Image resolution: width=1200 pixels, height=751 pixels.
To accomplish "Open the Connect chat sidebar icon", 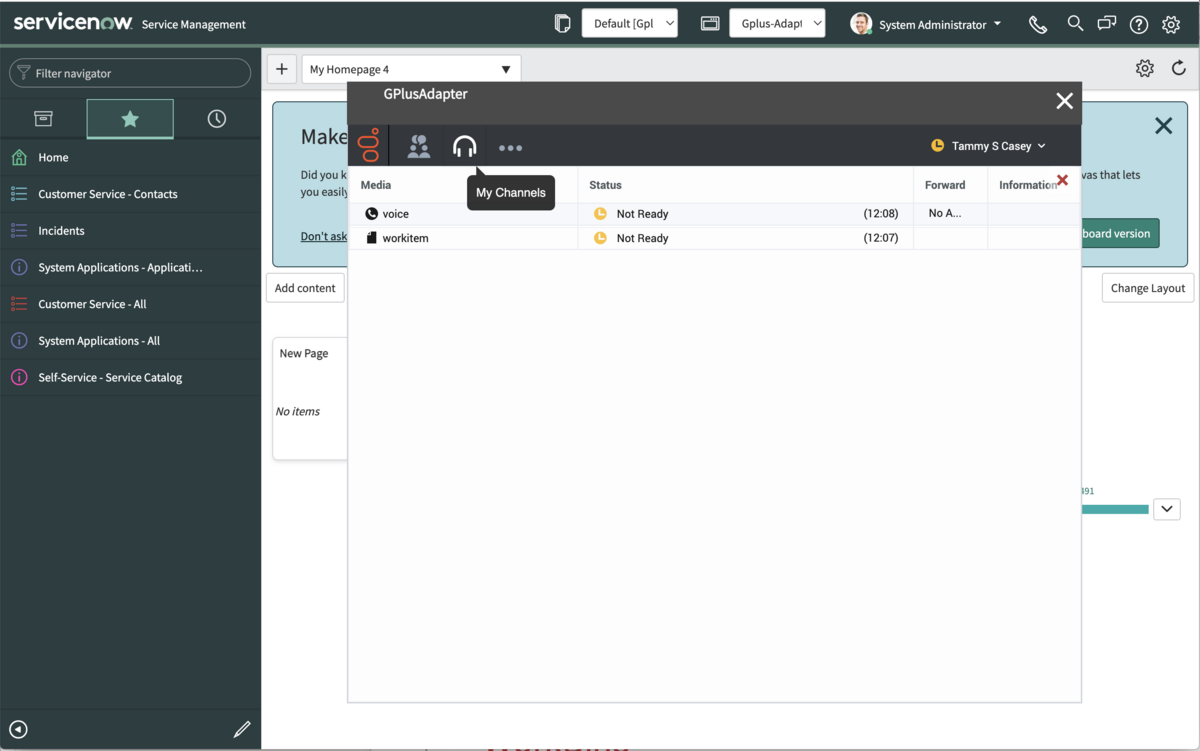I will [1106, 24].
